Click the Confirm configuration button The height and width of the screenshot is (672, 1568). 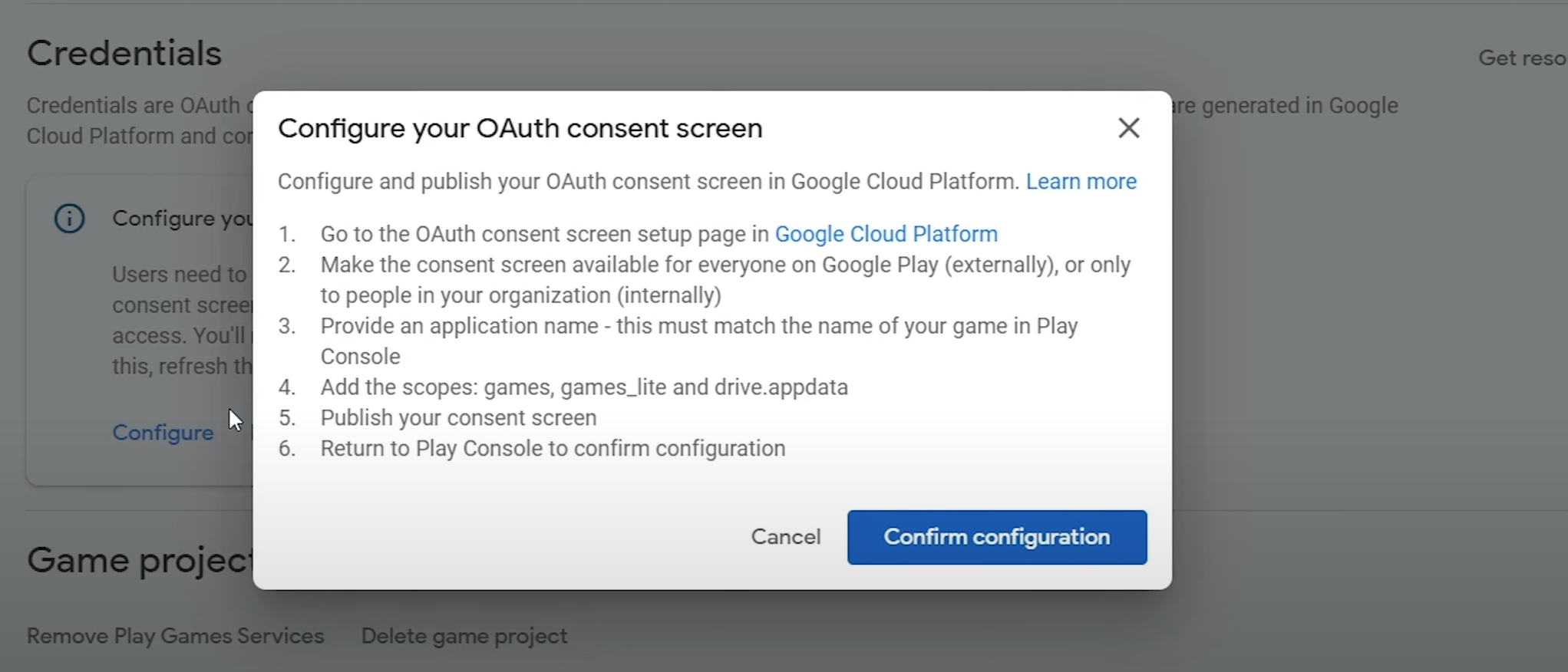point(997,537)
